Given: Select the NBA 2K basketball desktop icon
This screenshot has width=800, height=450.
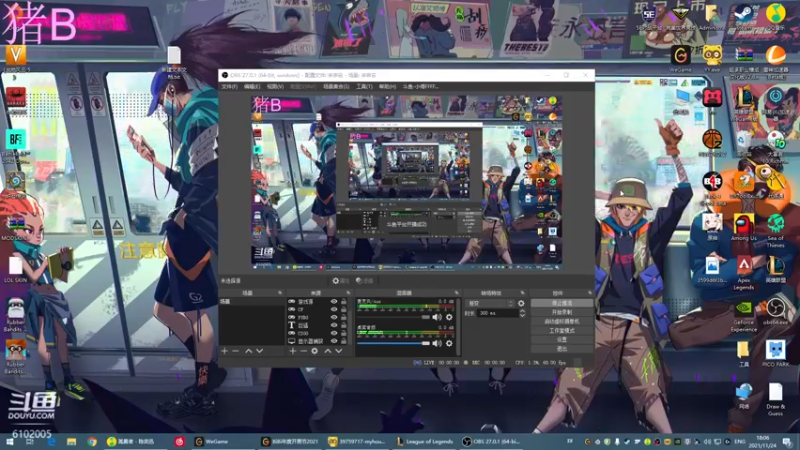Looking at the screenshot, I should [712, 143].
